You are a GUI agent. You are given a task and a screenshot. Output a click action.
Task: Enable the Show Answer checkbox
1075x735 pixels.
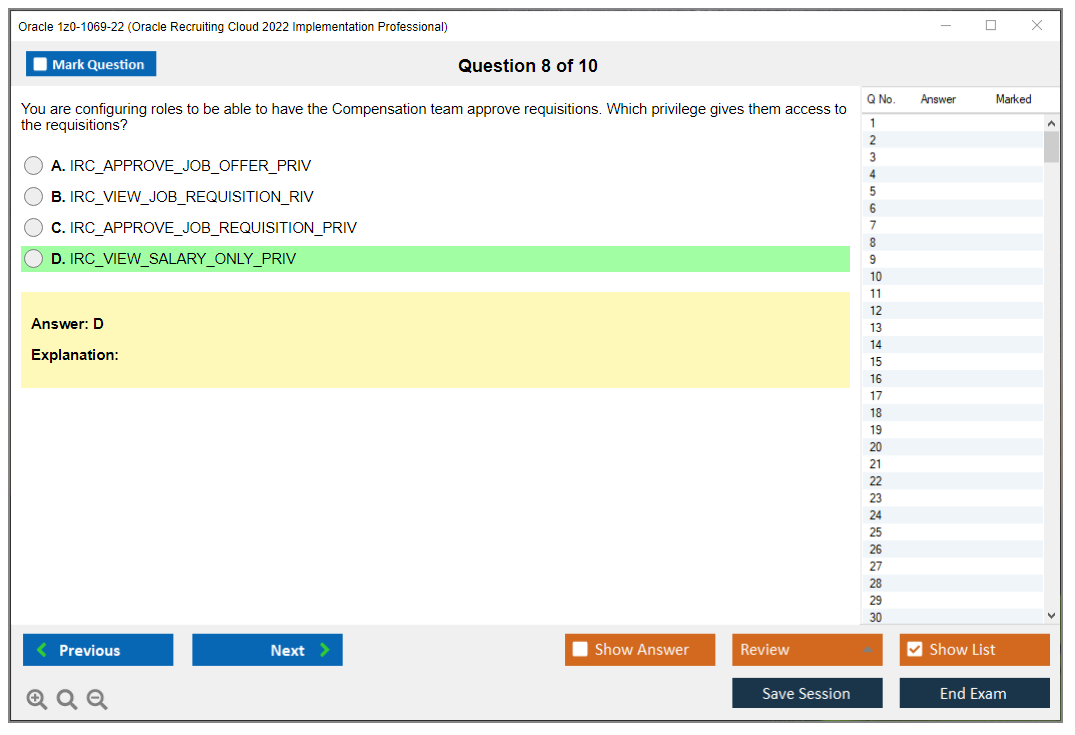pyautogui.click(x=580, y=649)
